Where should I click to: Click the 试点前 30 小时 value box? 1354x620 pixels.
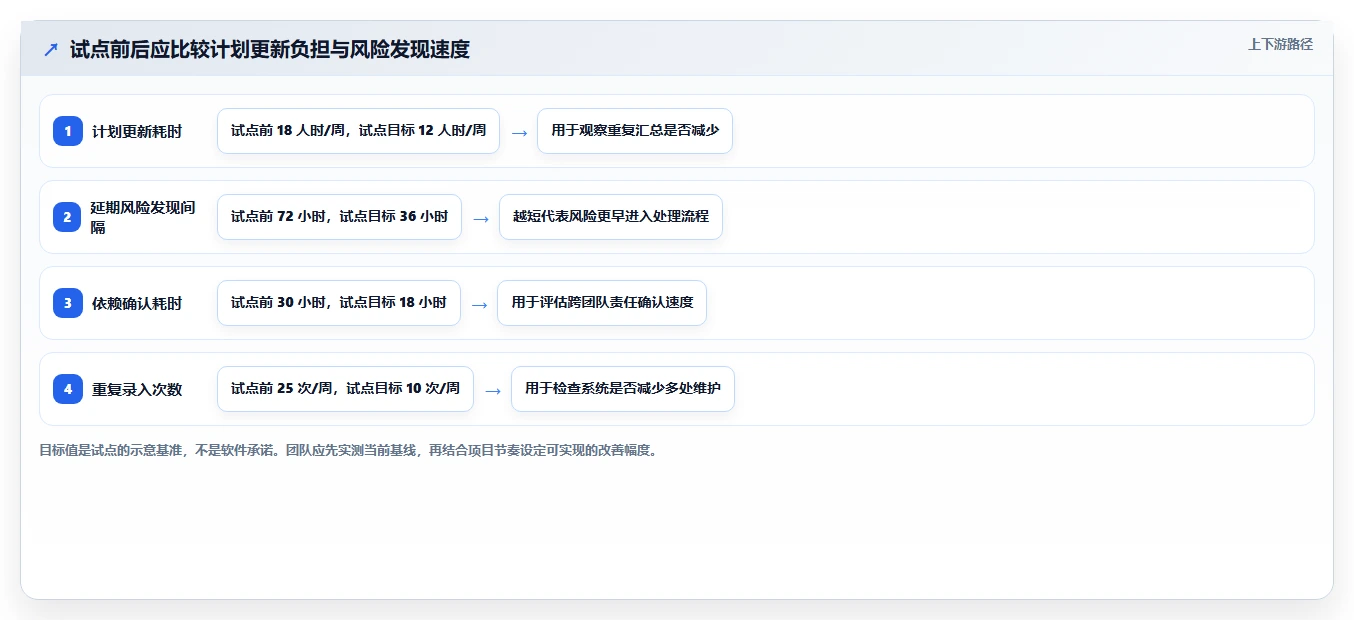pyautogui.click(x=339, y=303)
